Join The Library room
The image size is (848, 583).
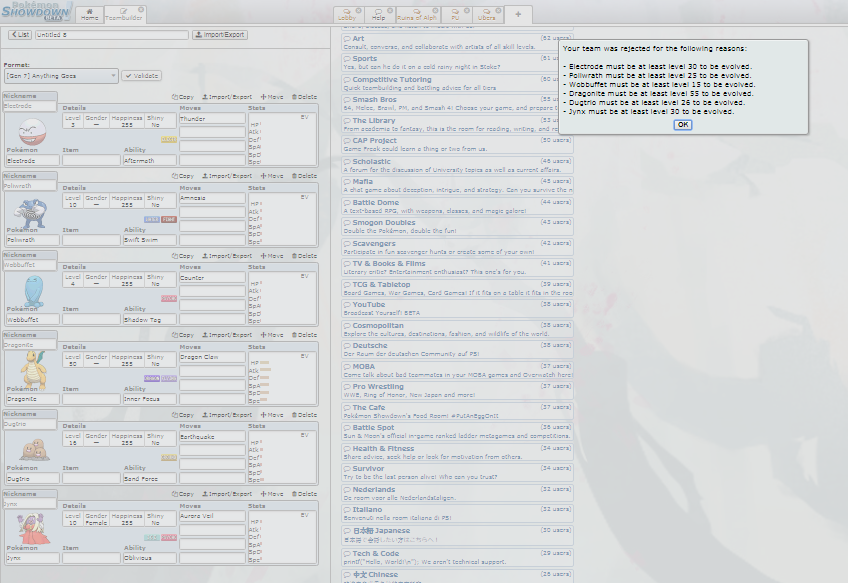(457, 125)
